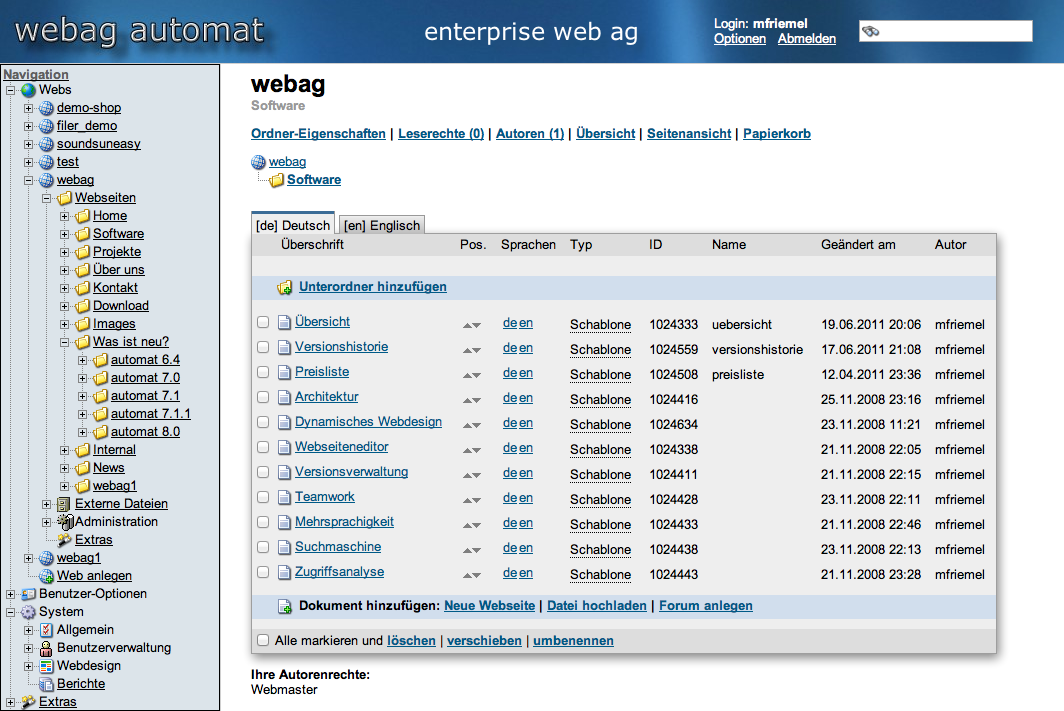The image size is (1064, 711).
Task: Click the webag globe icon in breadcrumb
Action: click(258, 162)
